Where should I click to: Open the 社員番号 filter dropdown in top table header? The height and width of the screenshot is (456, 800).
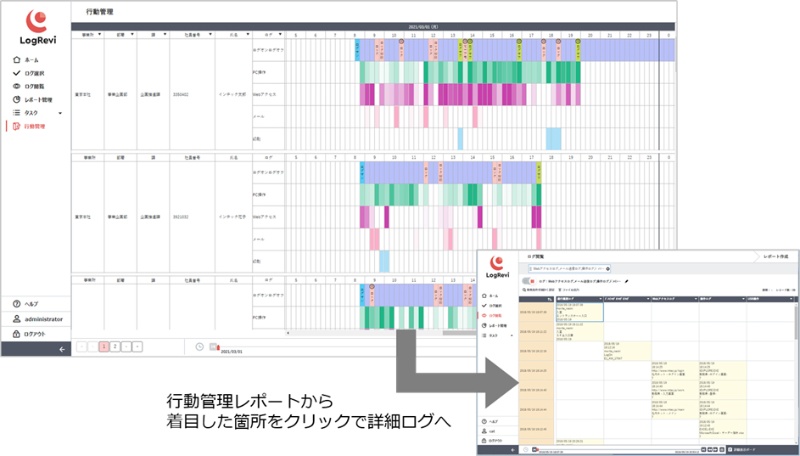click(210, 34)
